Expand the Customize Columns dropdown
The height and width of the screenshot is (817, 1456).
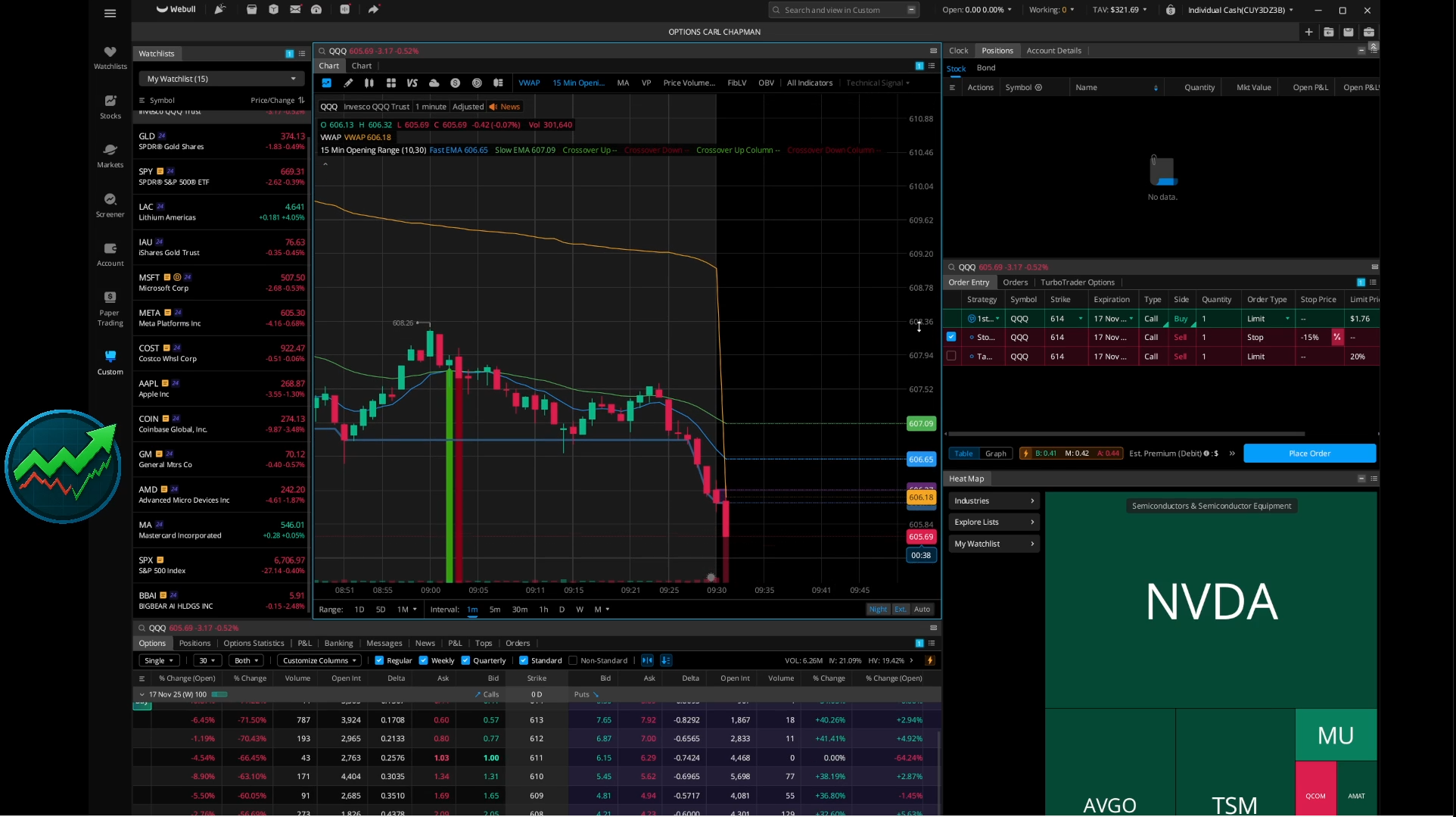(319, 661)
